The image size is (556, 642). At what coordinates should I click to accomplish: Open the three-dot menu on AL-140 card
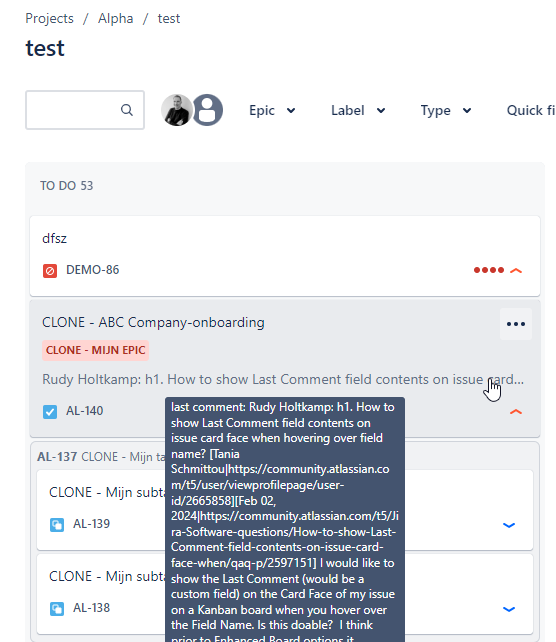click(x=516, y=324)
